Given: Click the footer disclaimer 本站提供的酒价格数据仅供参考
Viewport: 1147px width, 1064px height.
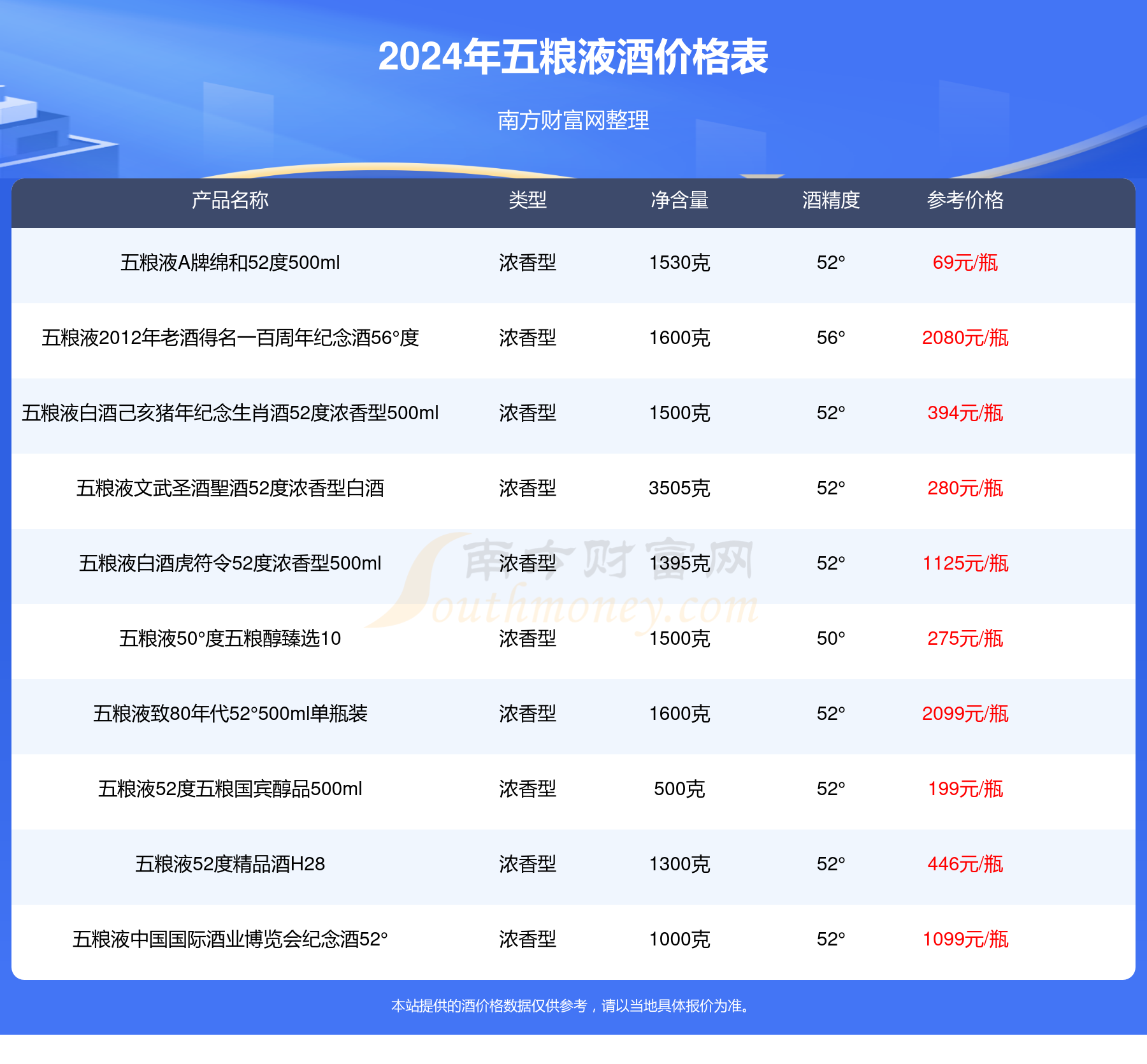Looking at the screenshot, I should pyautogui.click(x=489, y=1006).
